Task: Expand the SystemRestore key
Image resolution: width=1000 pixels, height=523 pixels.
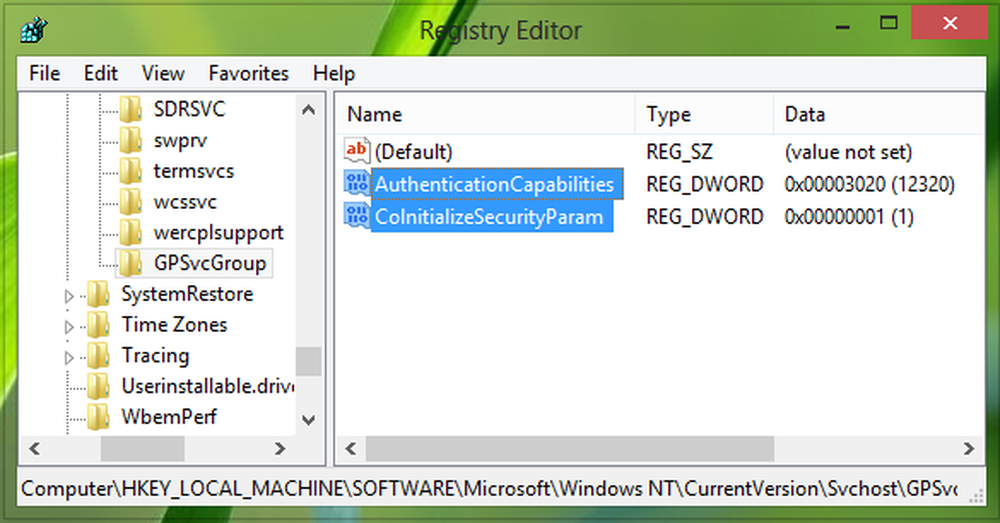Action: [69, 295]
